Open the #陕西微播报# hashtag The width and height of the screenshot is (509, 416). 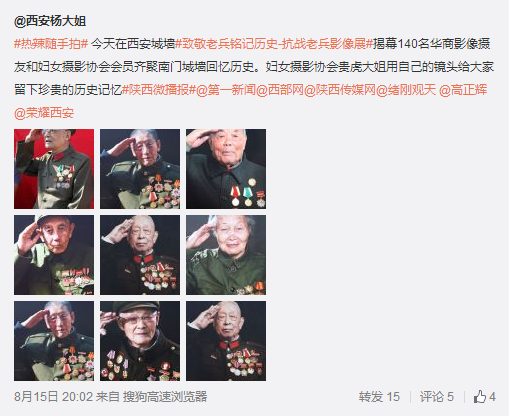pos(158,90)
